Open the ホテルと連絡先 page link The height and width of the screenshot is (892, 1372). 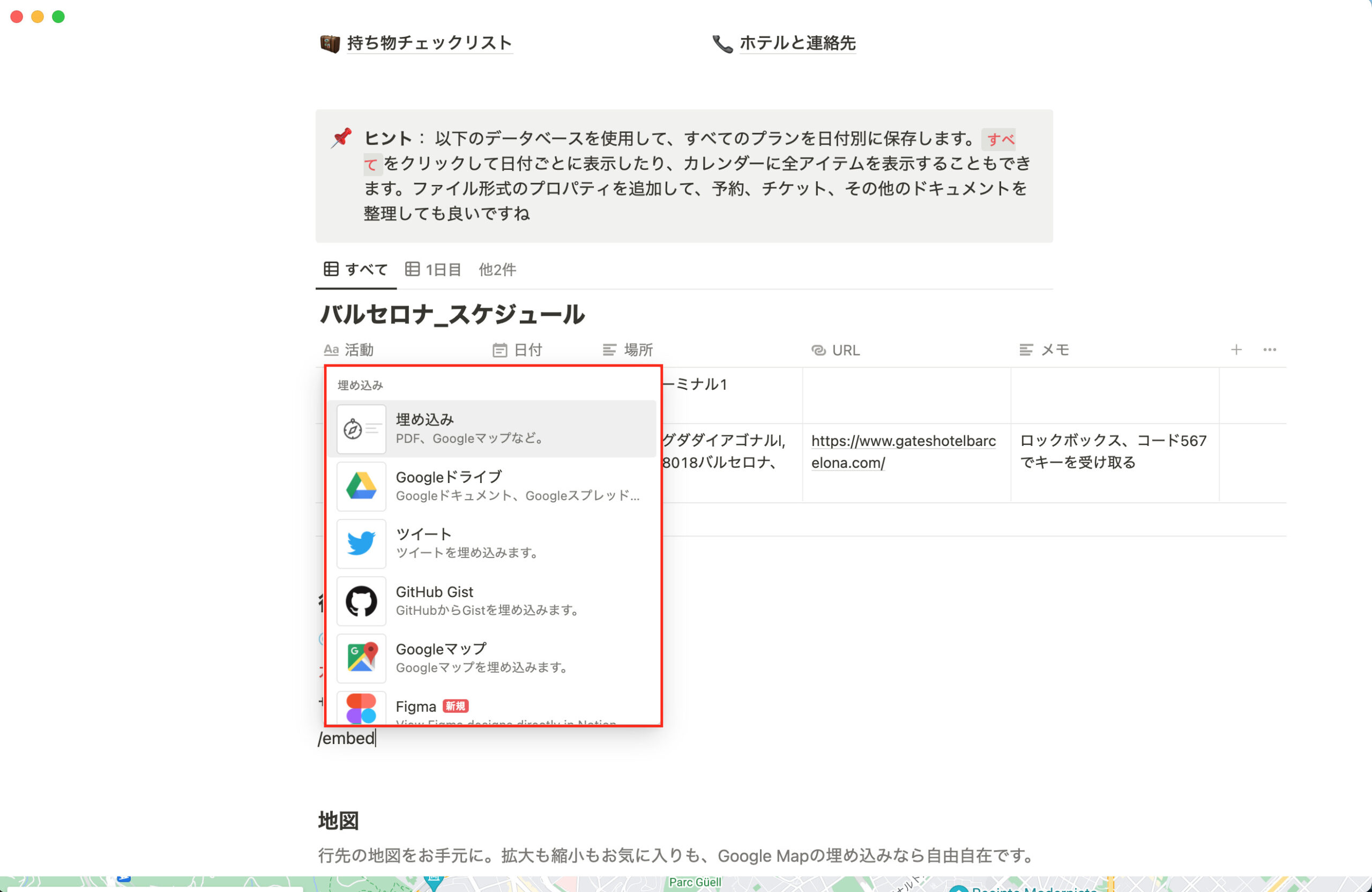coord(797,43)
